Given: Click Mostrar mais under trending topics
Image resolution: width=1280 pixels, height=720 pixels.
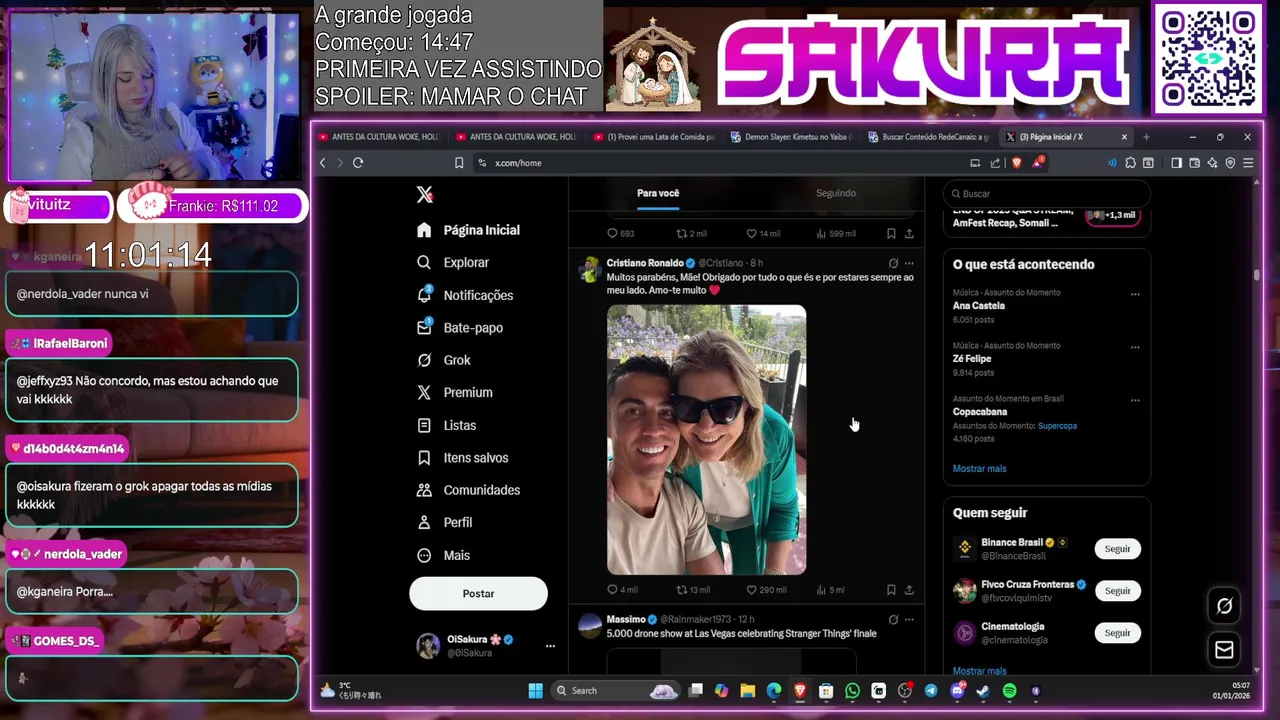Looking at the screenshot, I should coord(979,469).
